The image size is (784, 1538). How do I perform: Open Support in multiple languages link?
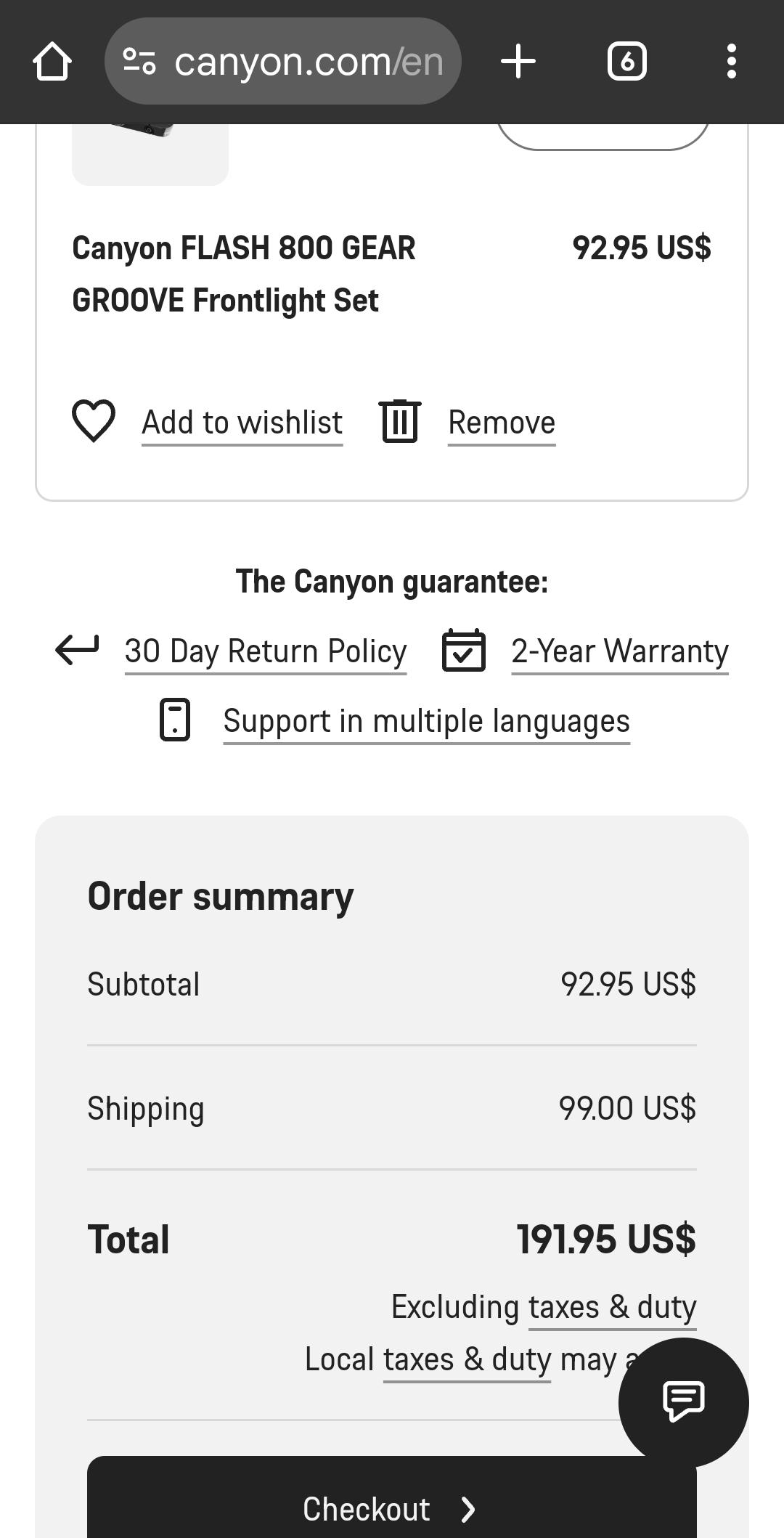pos(426,721)
